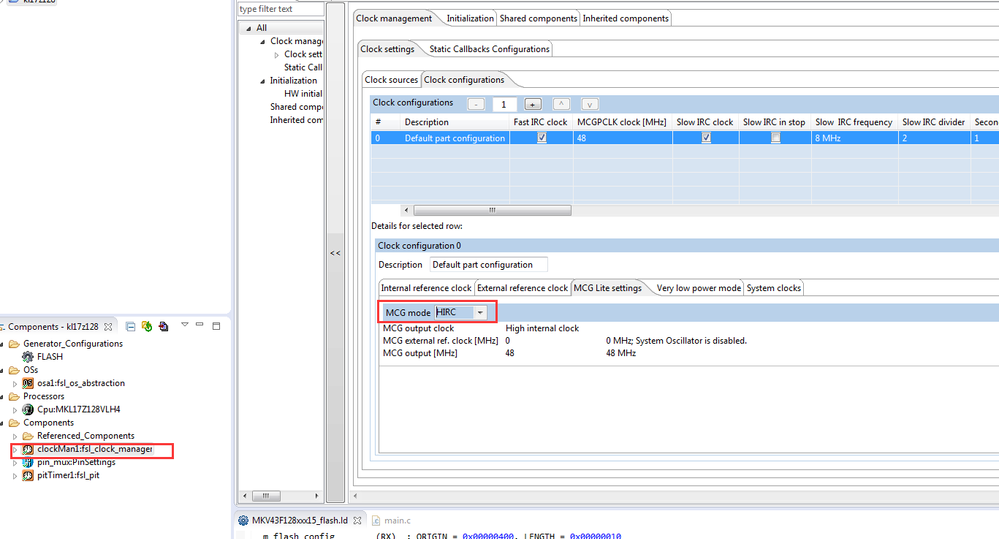The height and width of the screenshot is (539, 999).
Task: Collapse Initialization node in filter tree
Action: tap(262, 81)
